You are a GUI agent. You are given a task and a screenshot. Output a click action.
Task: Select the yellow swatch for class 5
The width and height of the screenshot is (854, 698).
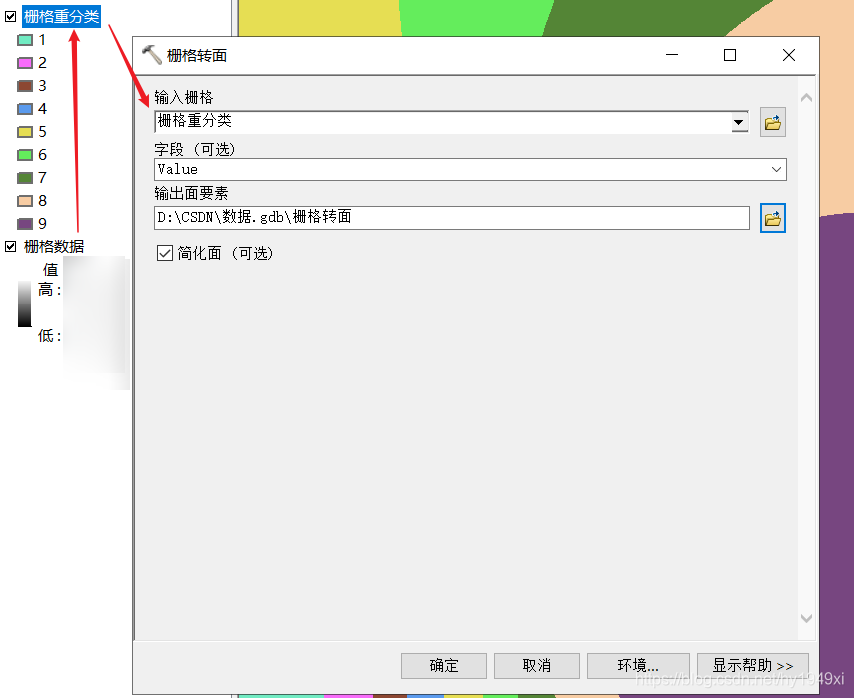tap(24, 131)
